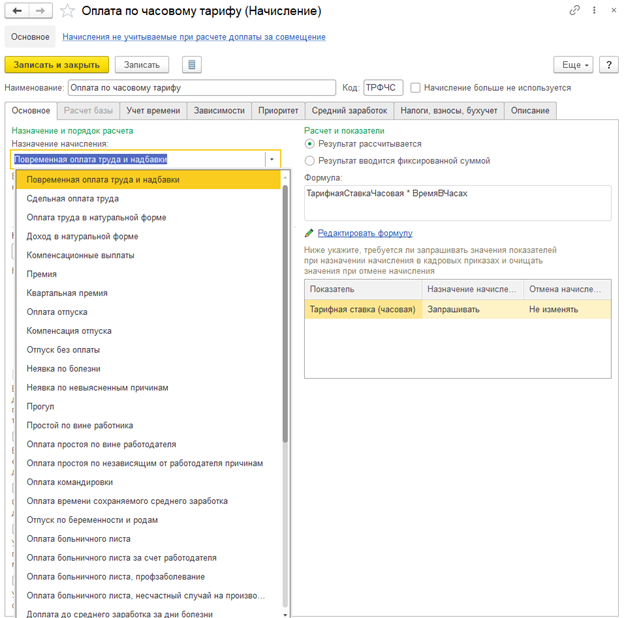
Task: Select radio Результат вводится фиксированной суммой
Action: (x=309, y=161)
